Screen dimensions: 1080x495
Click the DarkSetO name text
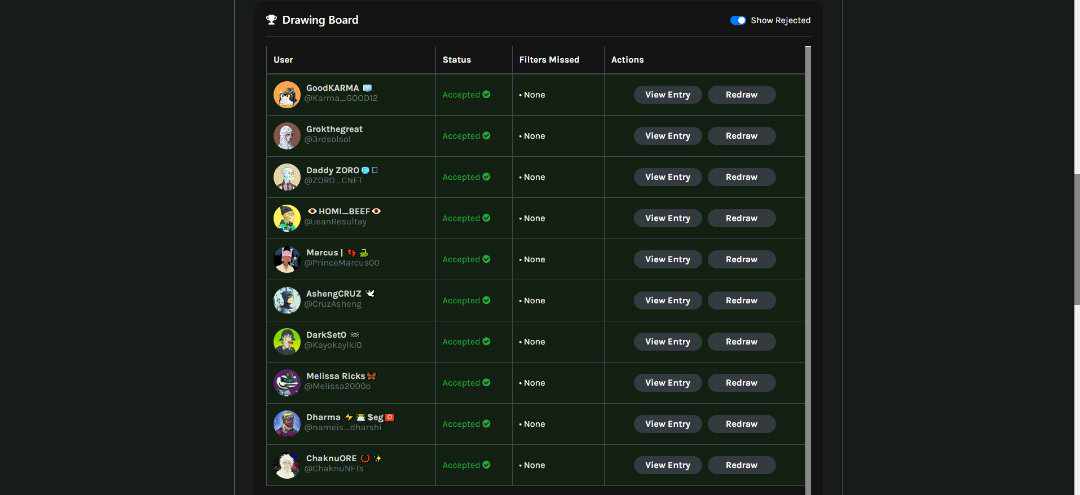[x=326, y=335]
